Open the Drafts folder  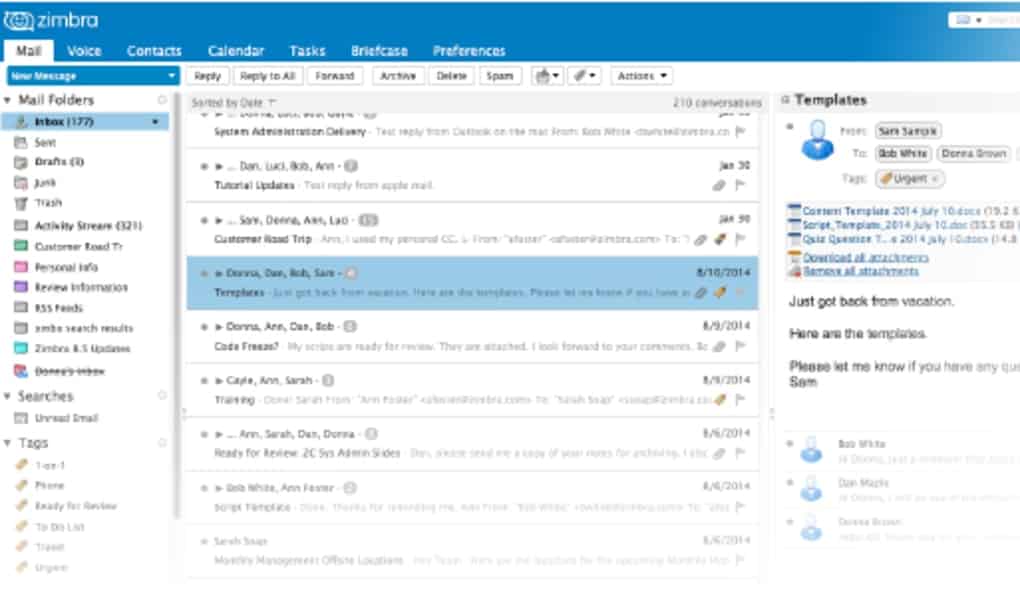click(59, 162)
